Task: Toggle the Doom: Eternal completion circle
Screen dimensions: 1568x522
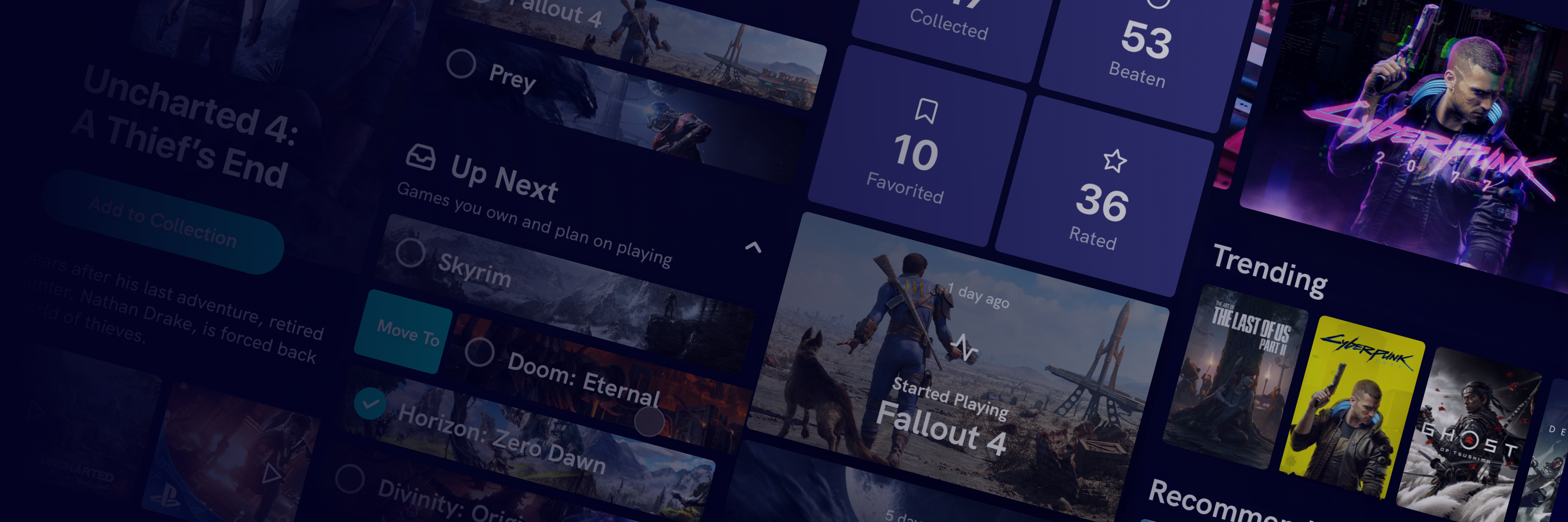Action: tap(480, 352)
